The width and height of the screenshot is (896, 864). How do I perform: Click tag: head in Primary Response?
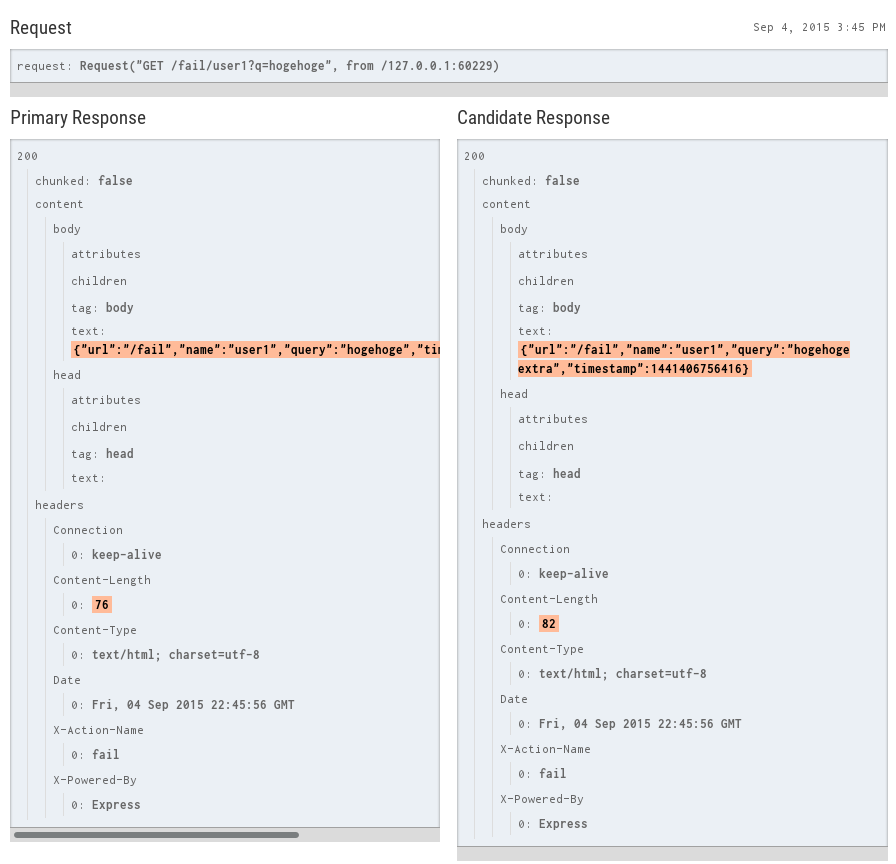[x=102, y=454]
